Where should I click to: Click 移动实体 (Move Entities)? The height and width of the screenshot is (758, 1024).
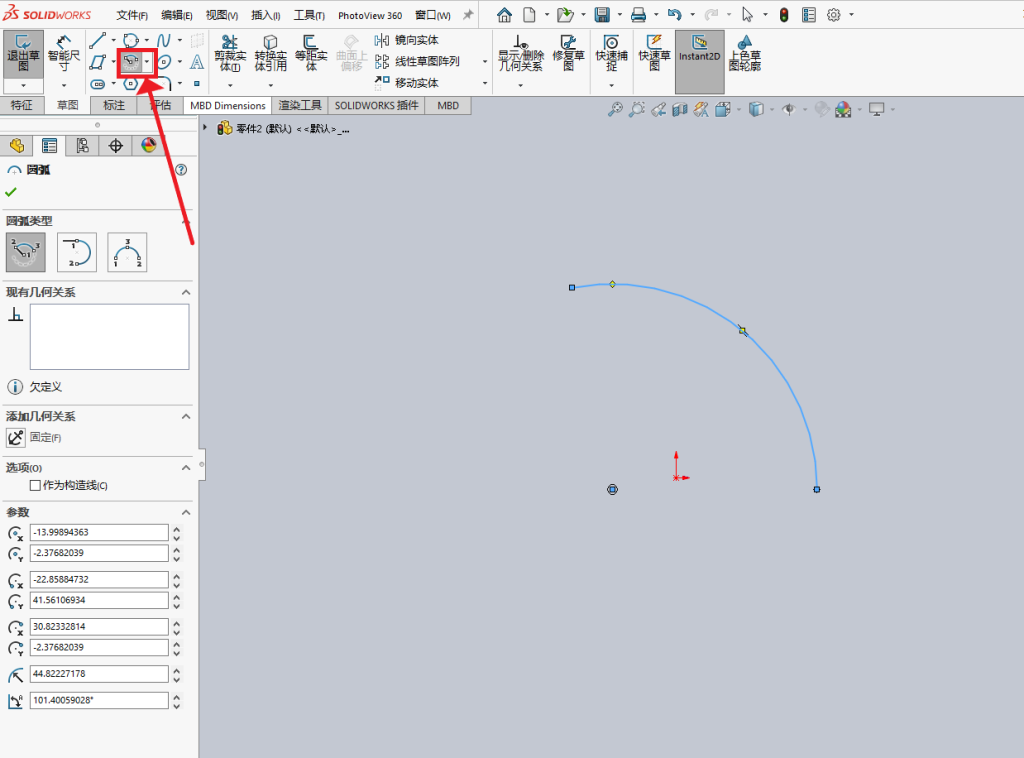pos(407,83)
